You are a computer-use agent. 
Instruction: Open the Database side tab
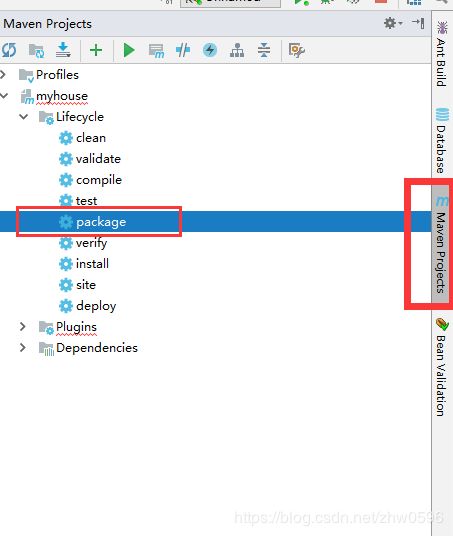pos(442,140)
